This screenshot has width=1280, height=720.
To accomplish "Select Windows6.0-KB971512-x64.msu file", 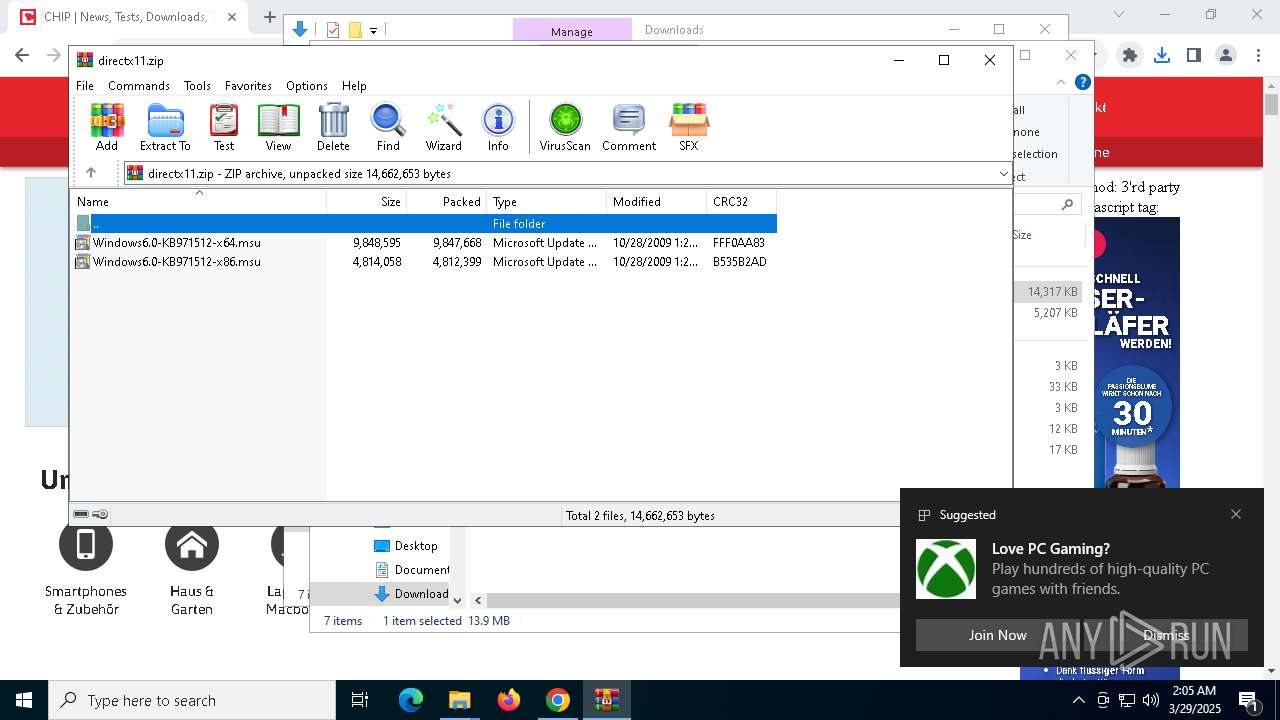I will coord(424,243).
